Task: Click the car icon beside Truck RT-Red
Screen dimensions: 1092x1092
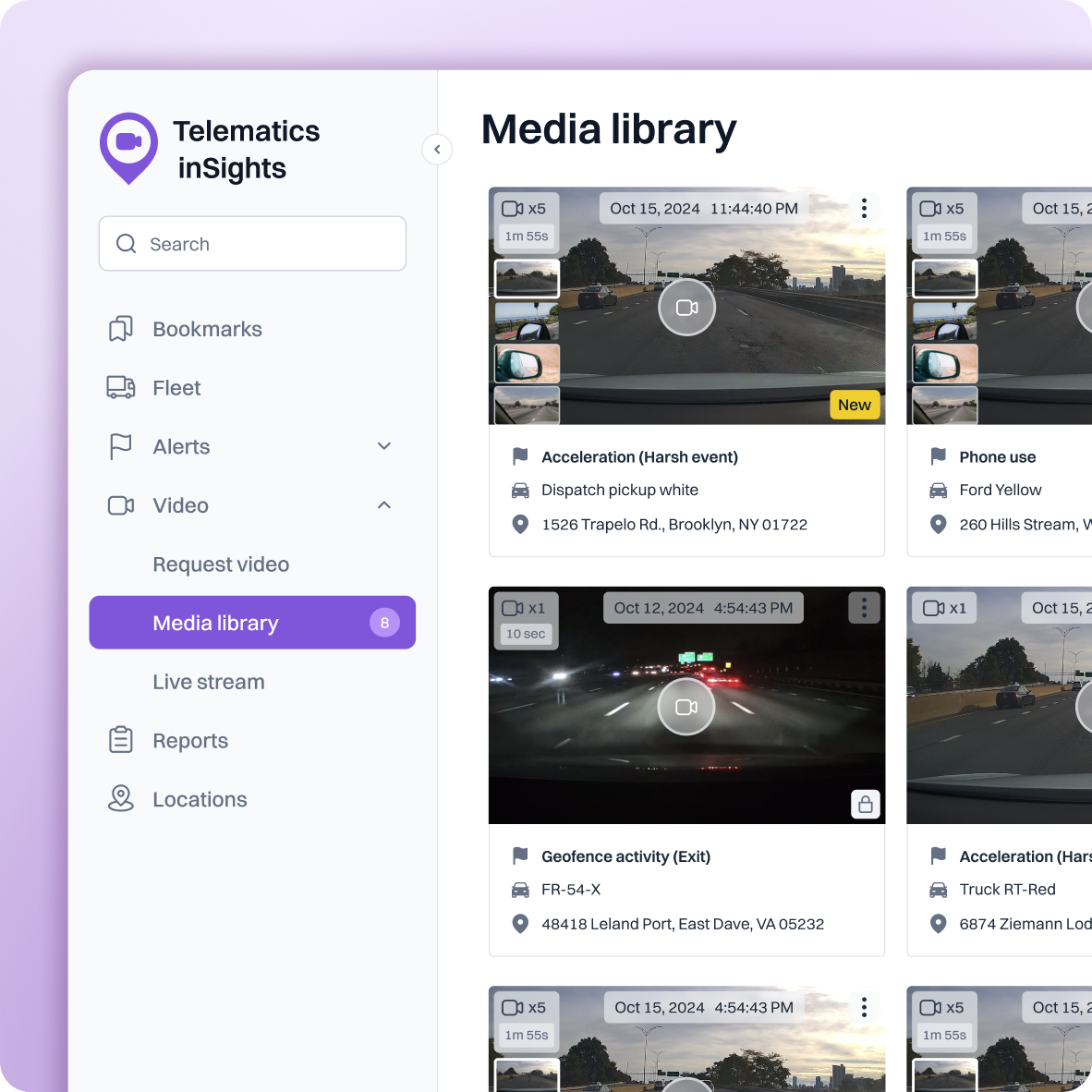Action: click(x=938, y=890)
